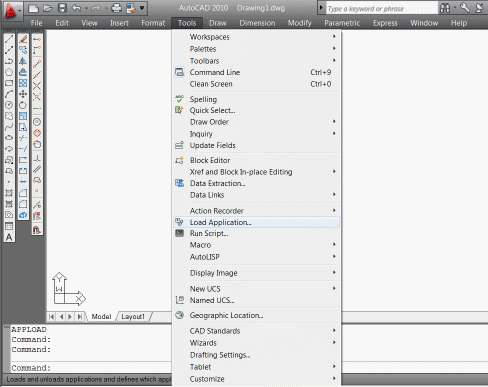Switch to the Model tab
The height and width of the screenshot is (387, 488).
pos(101,316)
